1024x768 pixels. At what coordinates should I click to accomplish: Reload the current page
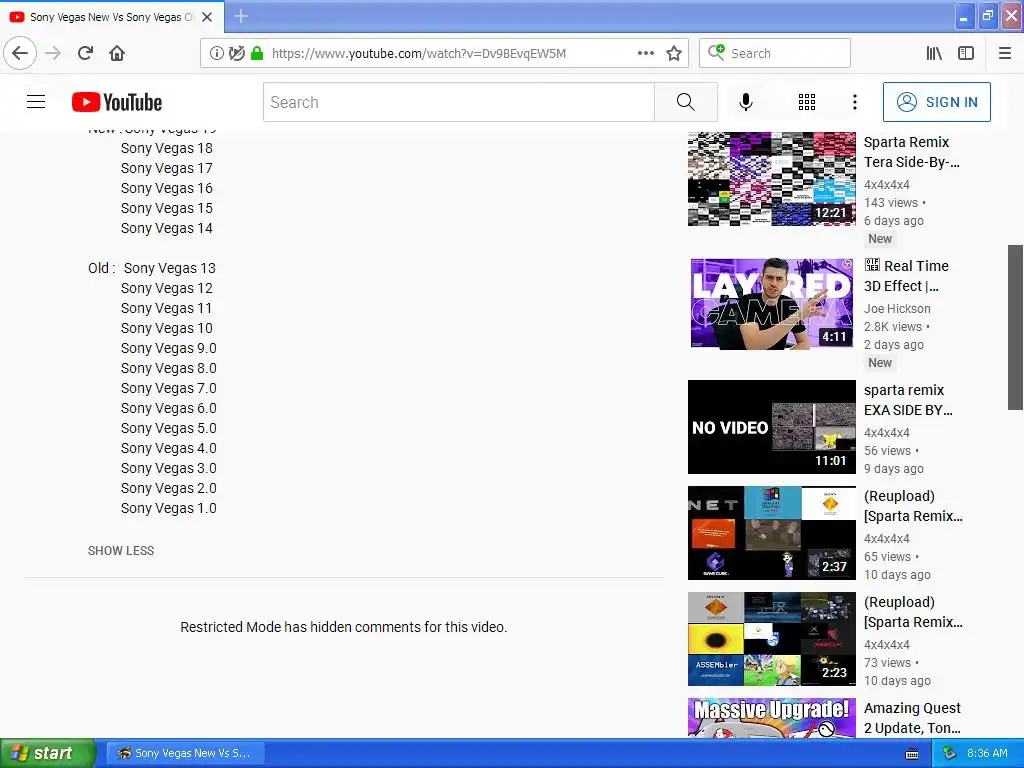[x=85, y=53]
